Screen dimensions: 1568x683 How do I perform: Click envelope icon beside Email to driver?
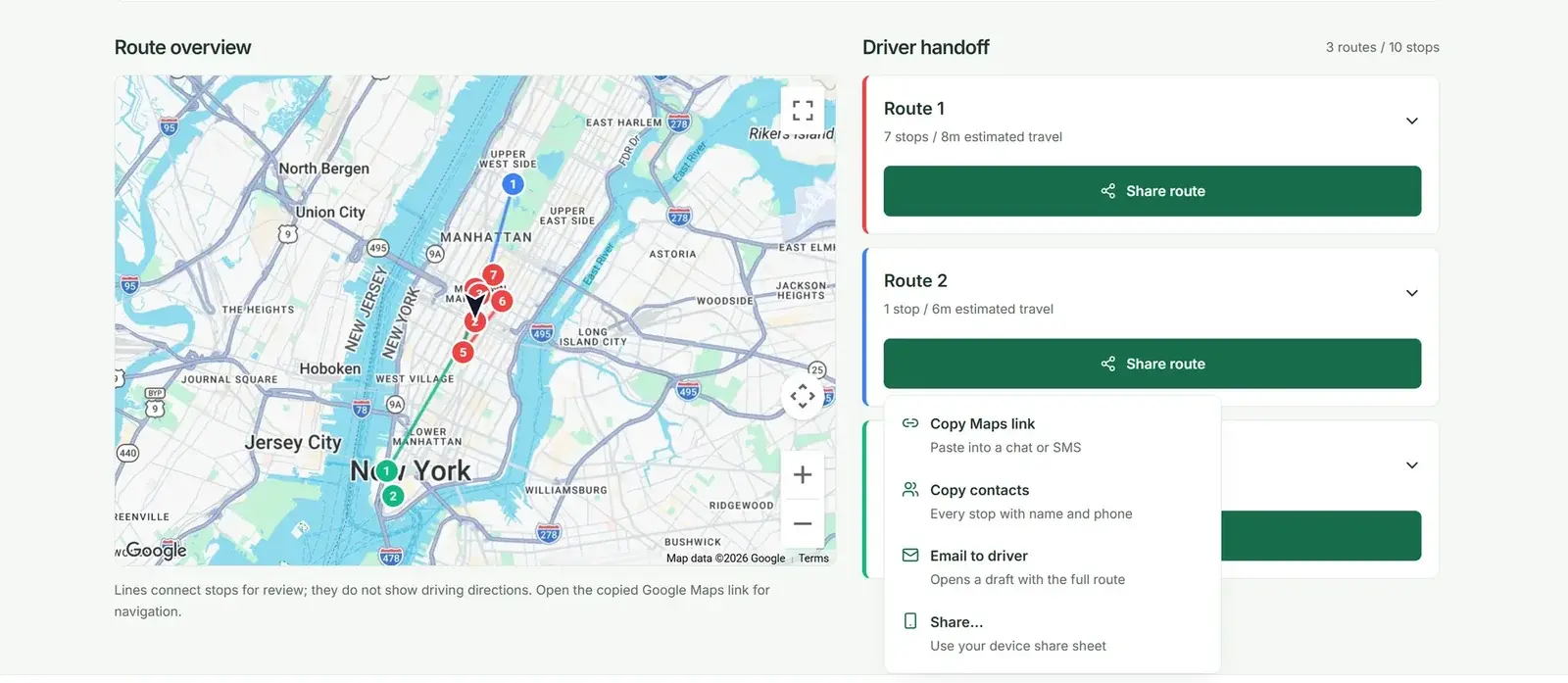pyautogui.click(x=910, y=556)
